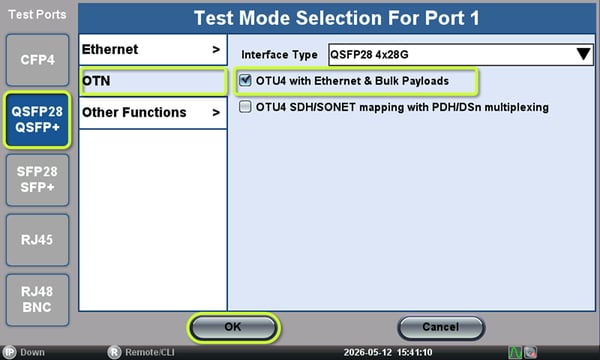Click the green signal waveform status icon
The height and width of the screenshot is (360, 600).
coord(515,352)
